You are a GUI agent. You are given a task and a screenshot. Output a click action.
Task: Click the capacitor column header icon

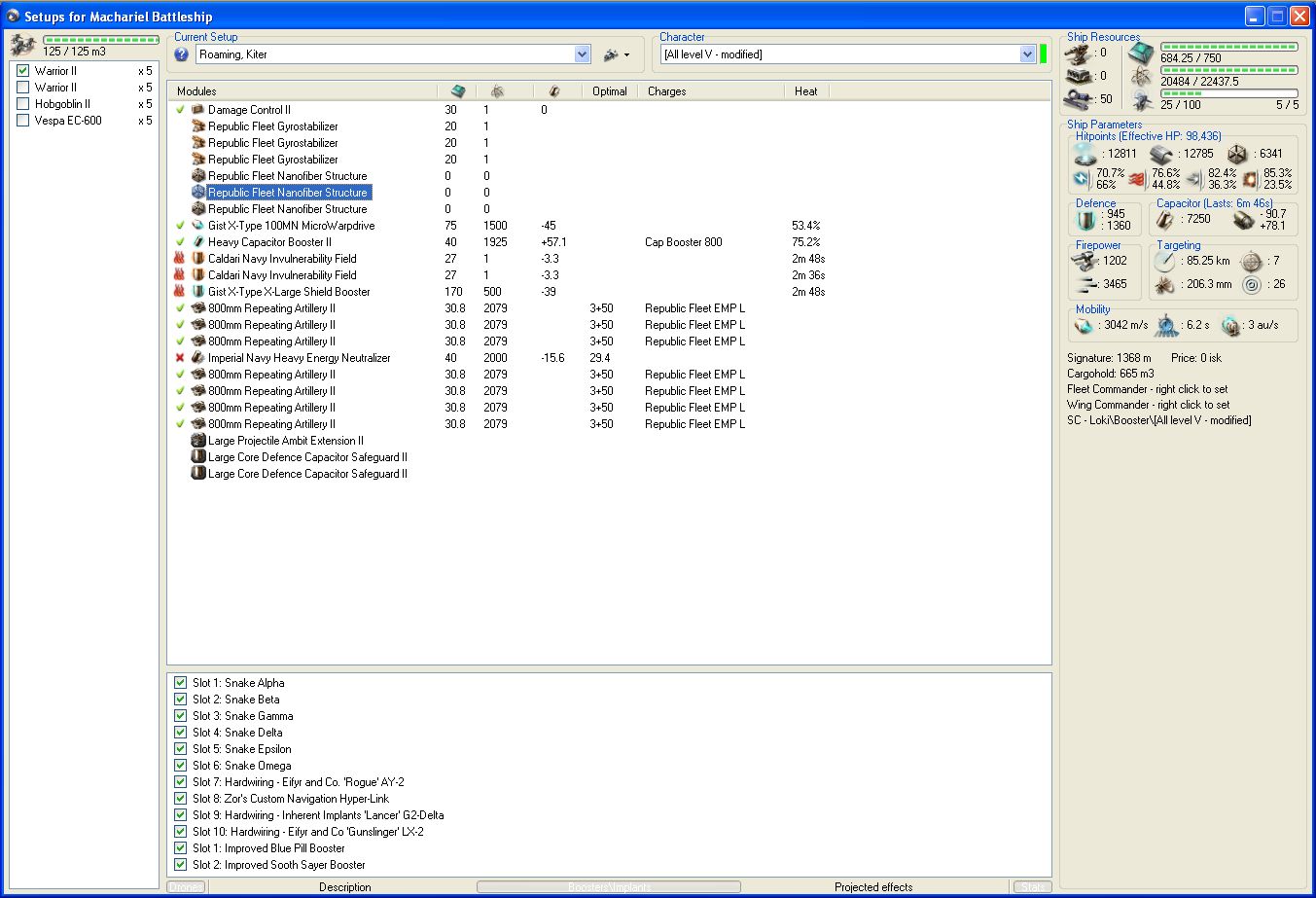pos(553,90)
